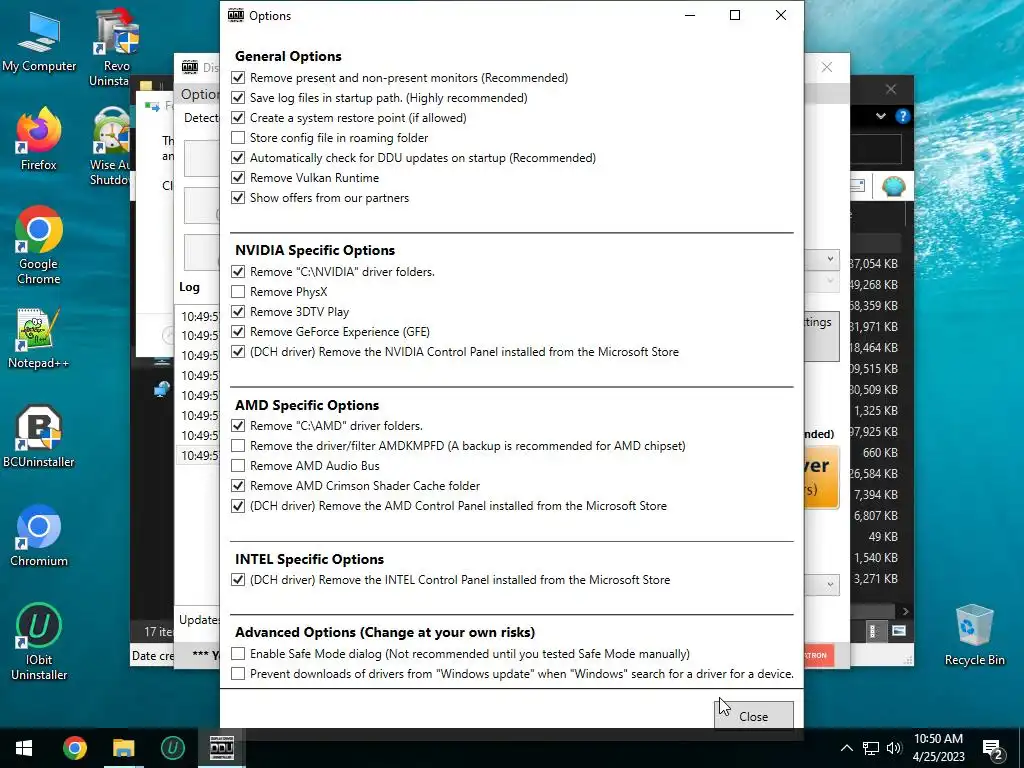Switch to large icons view in file window
Viewport: 1024px width, 768px height.
899,631
